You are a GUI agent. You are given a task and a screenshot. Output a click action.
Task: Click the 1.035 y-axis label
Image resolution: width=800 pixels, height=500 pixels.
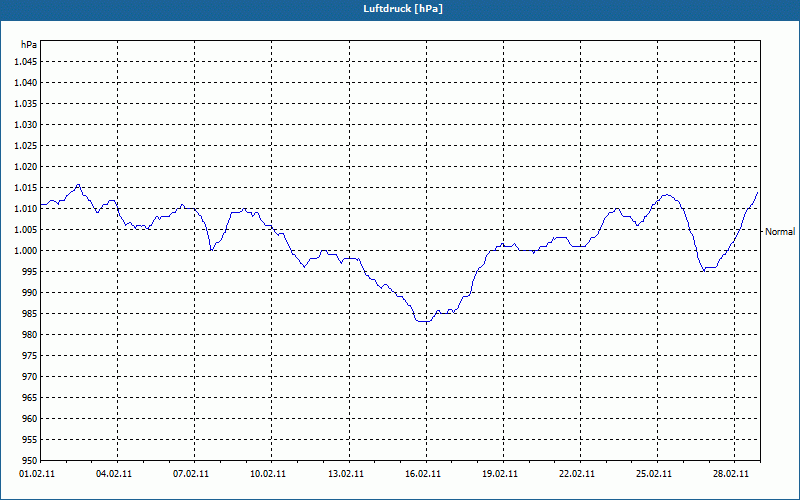[26, 104]
